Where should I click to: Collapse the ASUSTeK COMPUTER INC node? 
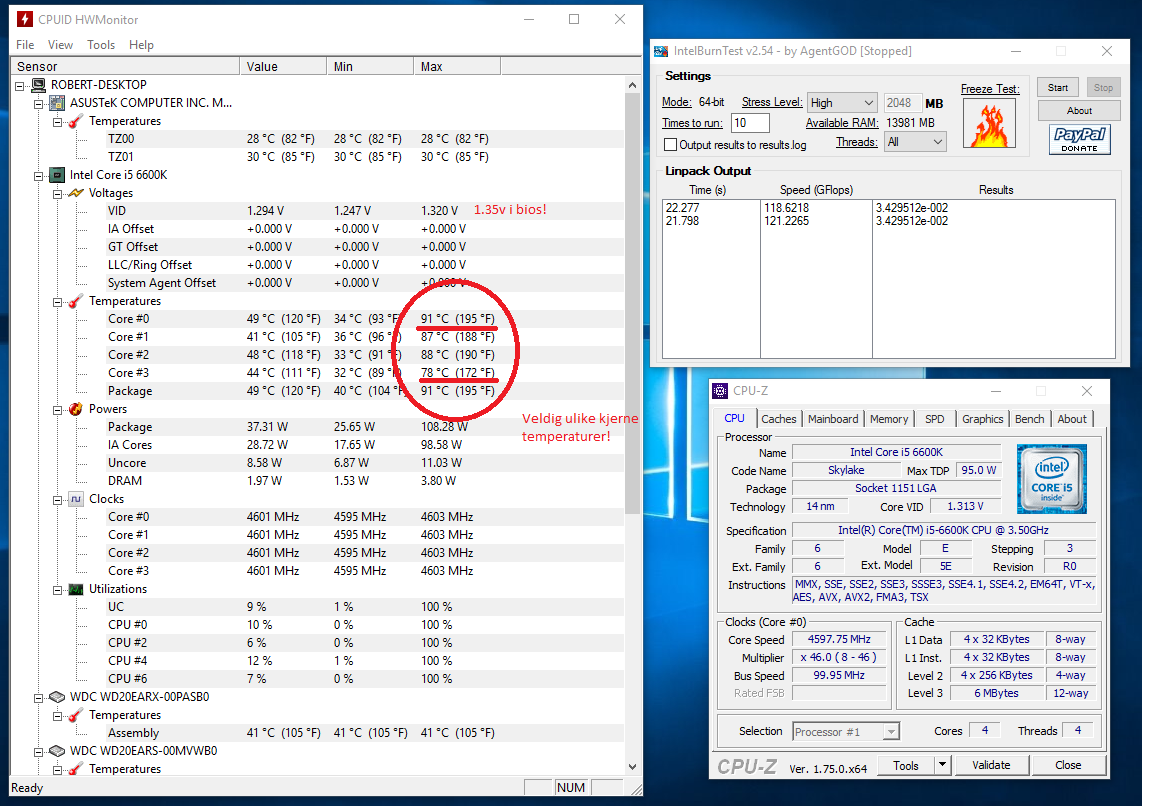coord(38,104)
